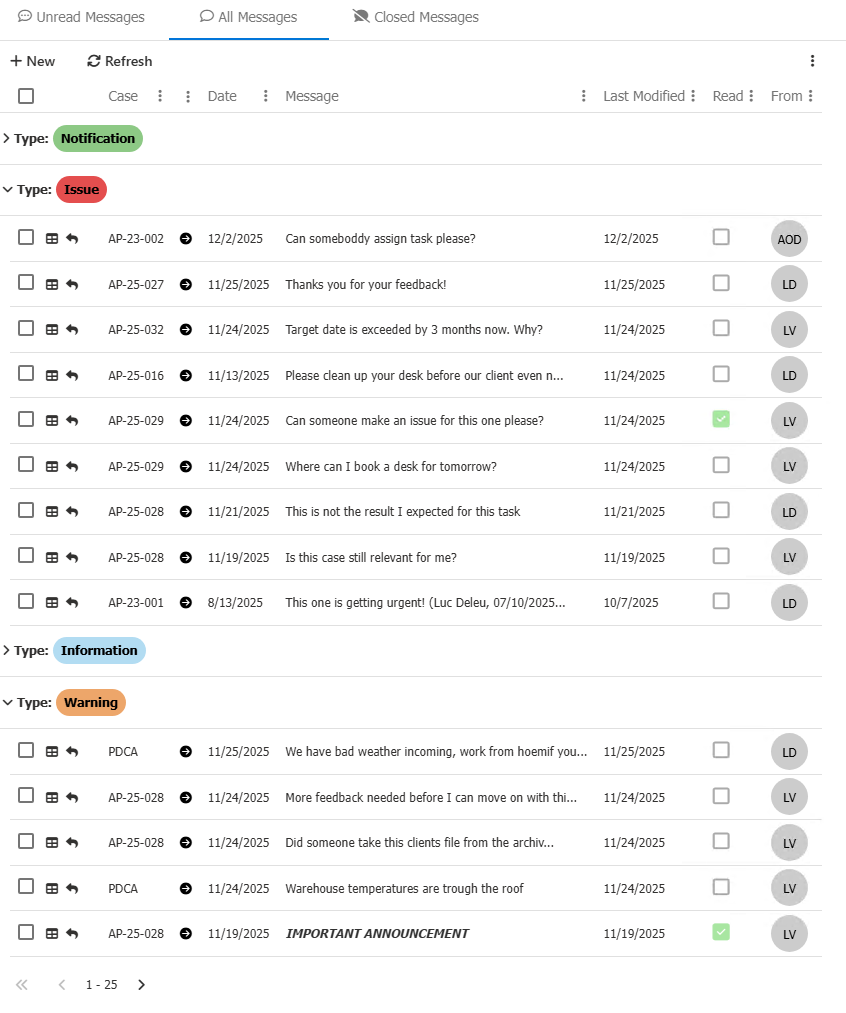Refresh the message list
This screenshot has width=846, height=1013.
[120, 61]
